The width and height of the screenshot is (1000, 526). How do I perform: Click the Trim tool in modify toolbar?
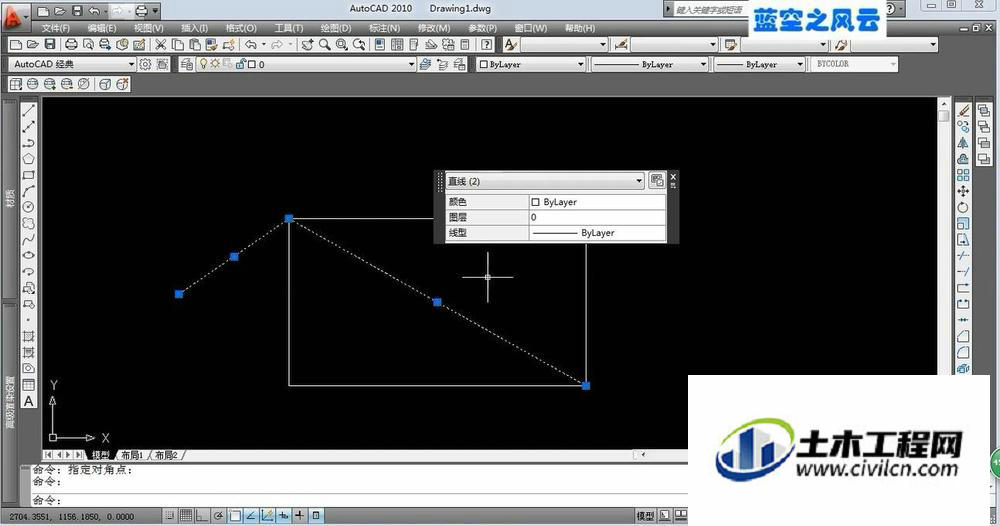tap(963, 256)
